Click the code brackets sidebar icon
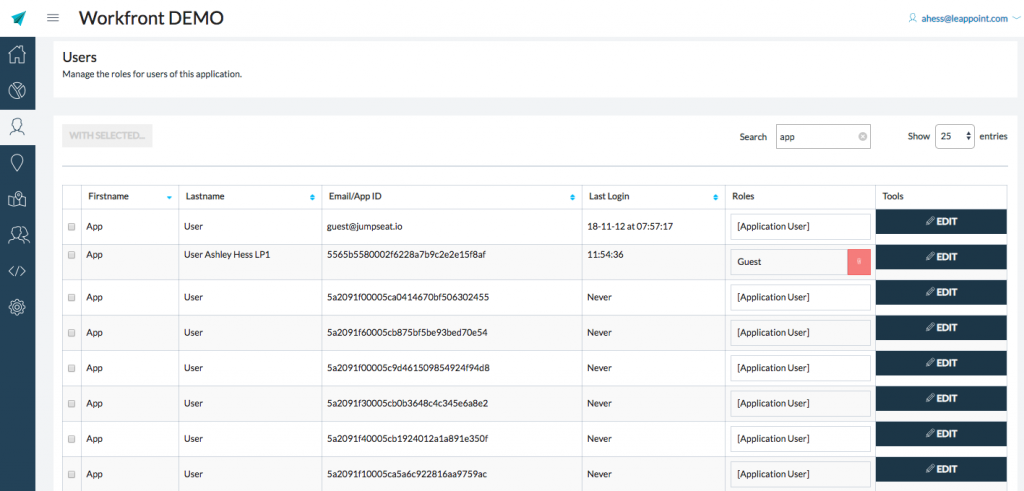The width and height of the screenshot is (1024, 491). coord(17,270)
